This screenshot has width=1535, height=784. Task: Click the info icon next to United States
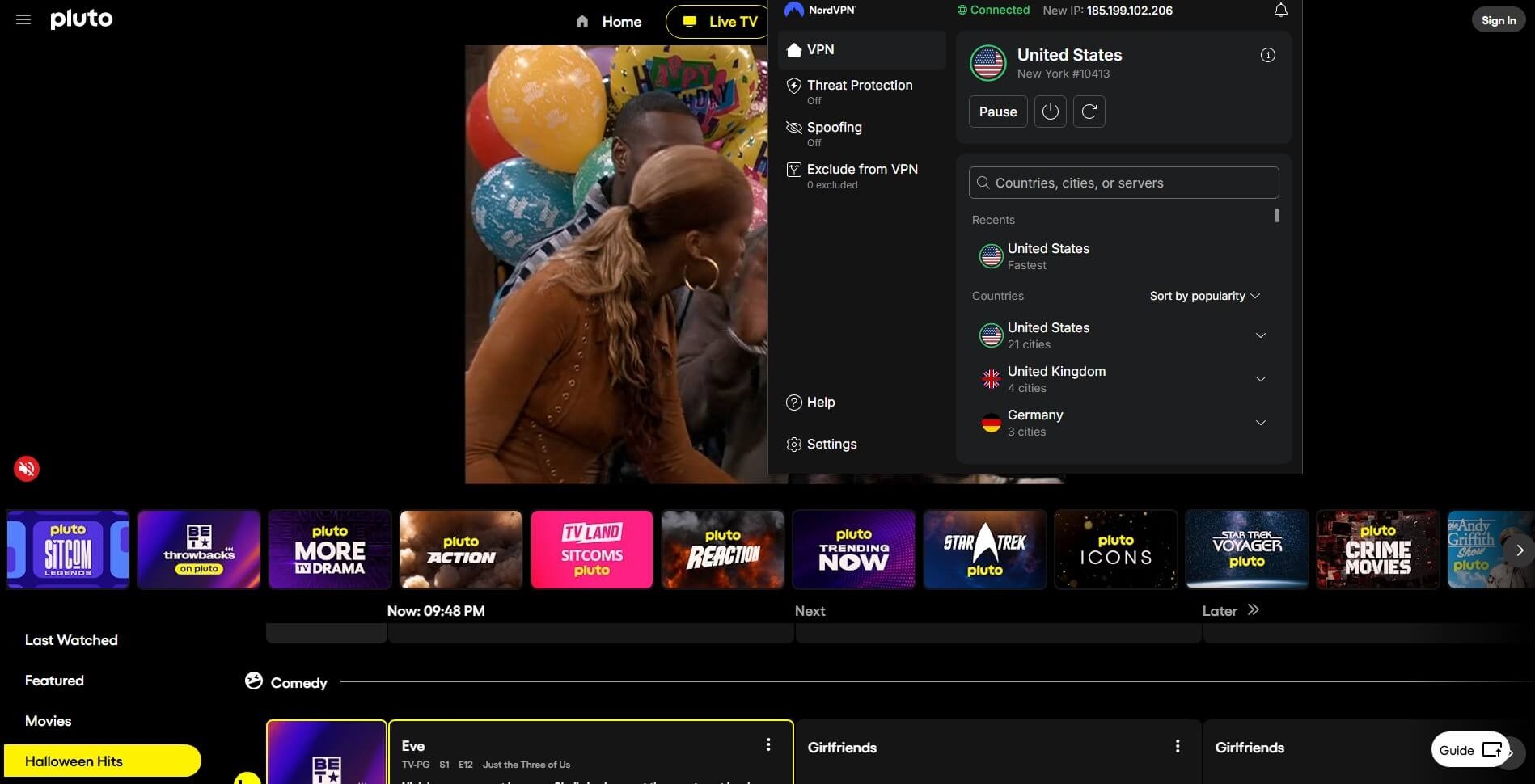[x=1267, y=55]
